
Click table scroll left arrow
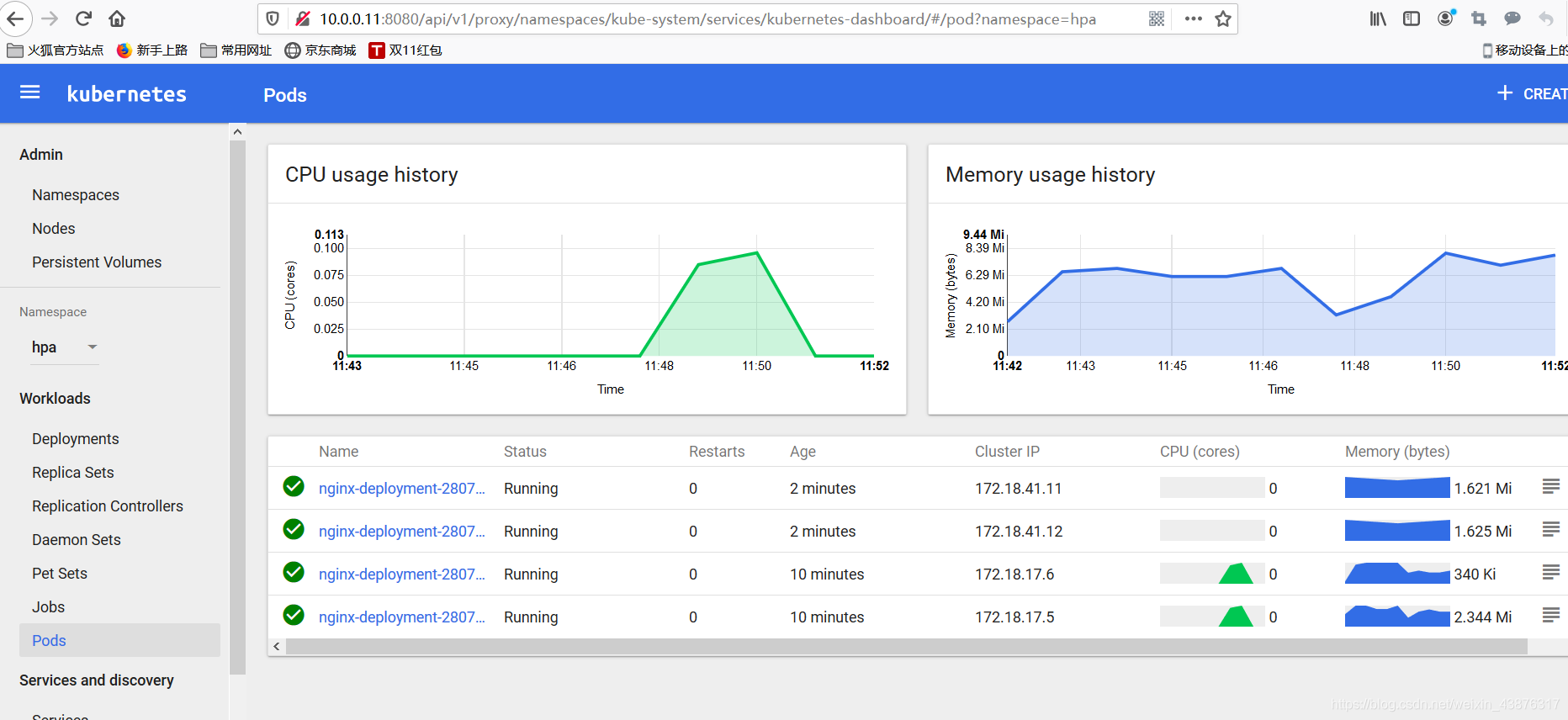click(x=277, y=646)
